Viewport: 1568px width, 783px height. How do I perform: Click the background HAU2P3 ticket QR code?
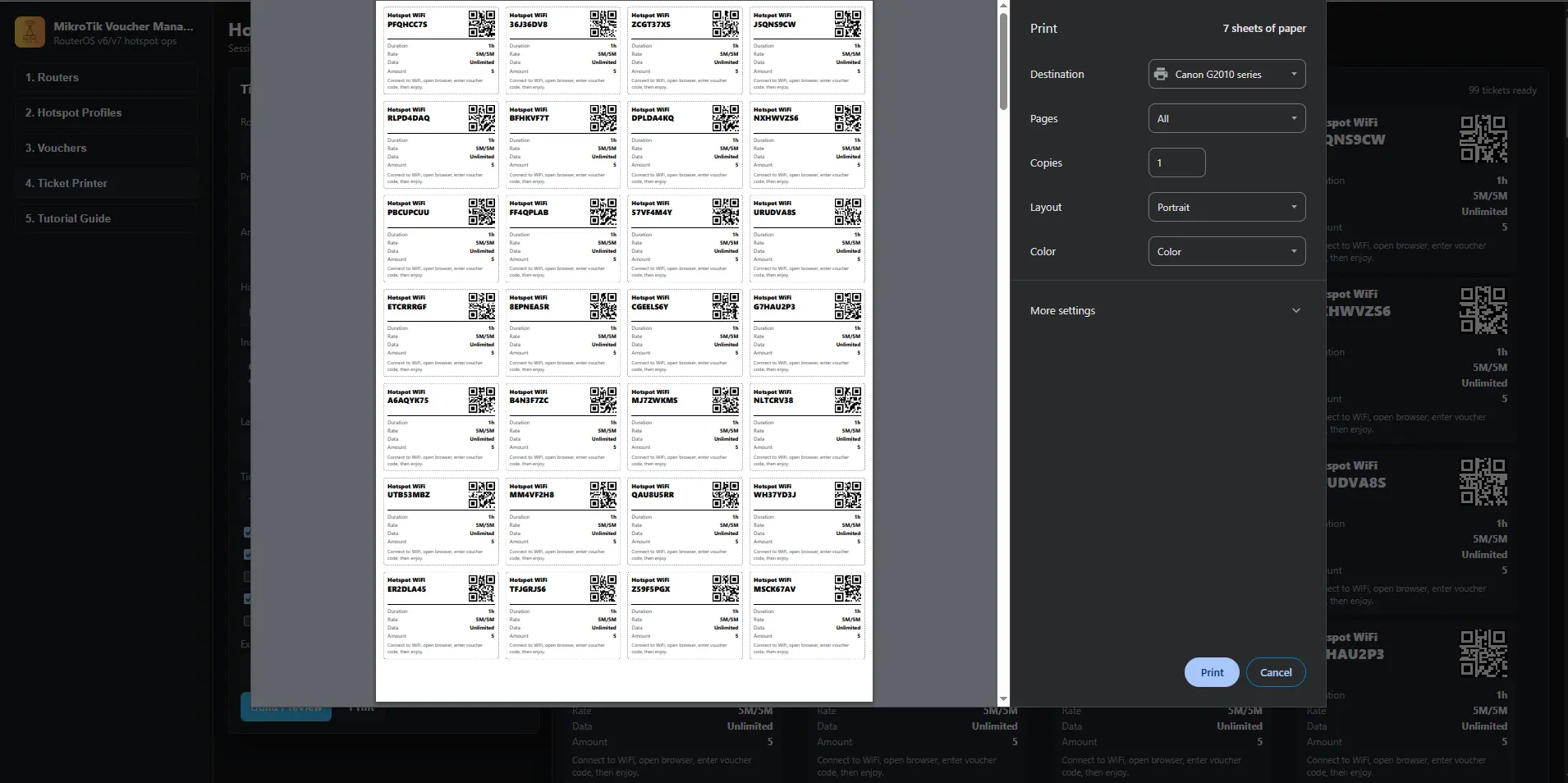(x=1483, y=653)
